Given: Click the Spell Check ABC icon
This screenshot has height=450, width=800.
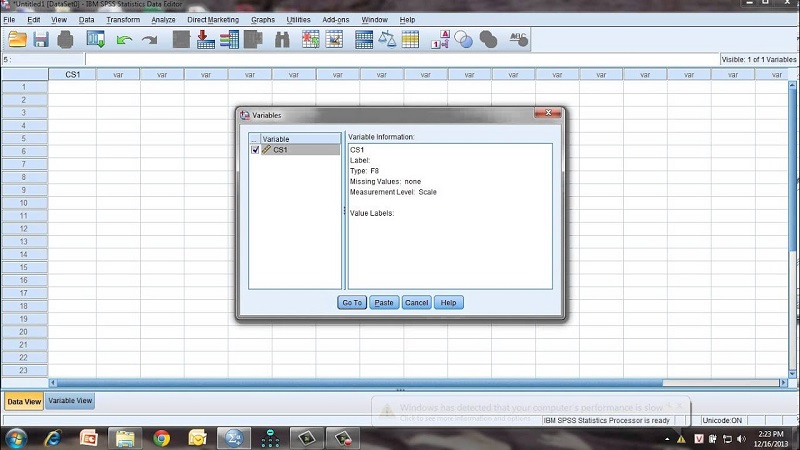Looking at the screenshot, I should point(519,39).
